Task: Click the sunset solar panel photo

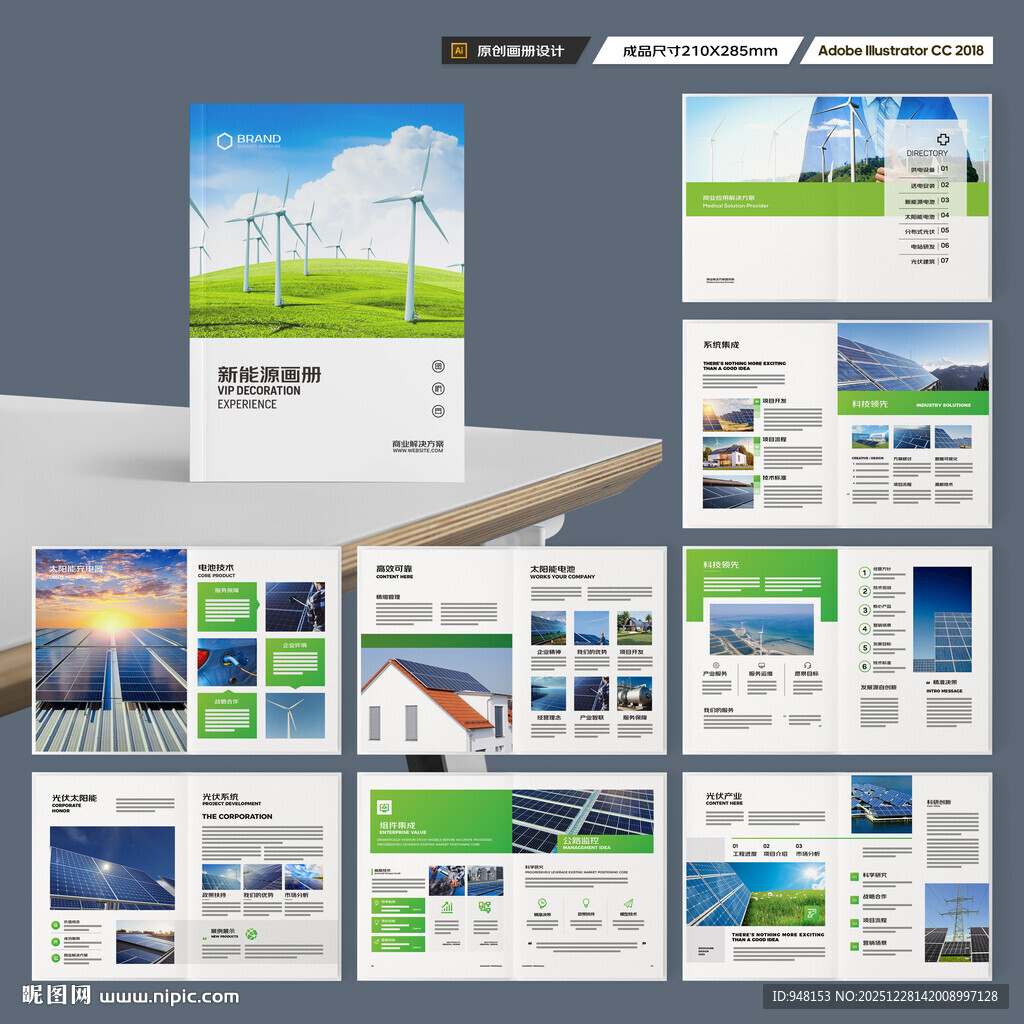Action: (x=111, y=650)
